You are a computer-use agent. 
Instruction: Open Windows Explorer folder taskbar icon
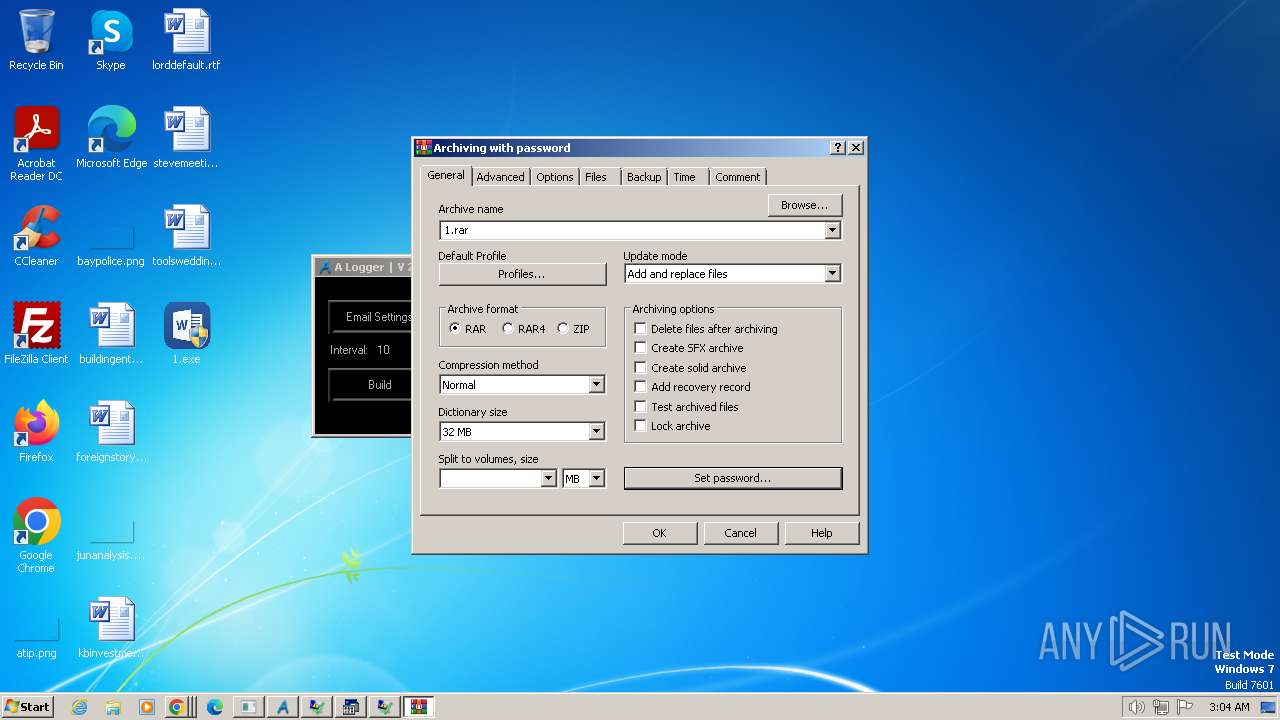click(x=113, y=707)
